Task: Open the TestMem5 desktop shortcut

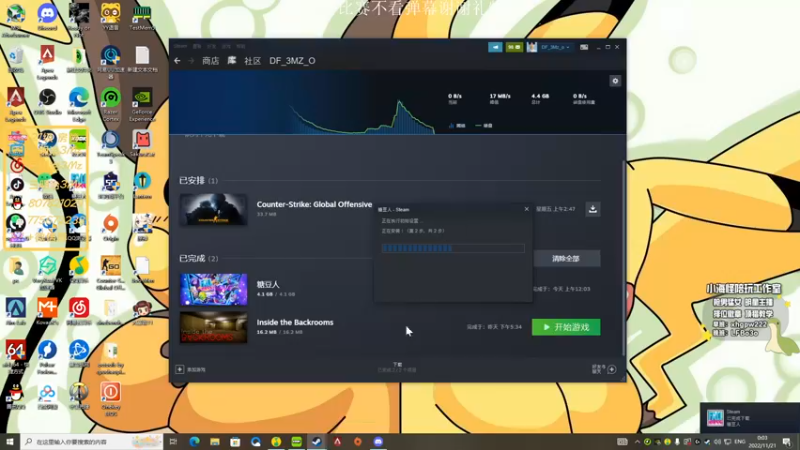Action: click(x=142, y=17)
